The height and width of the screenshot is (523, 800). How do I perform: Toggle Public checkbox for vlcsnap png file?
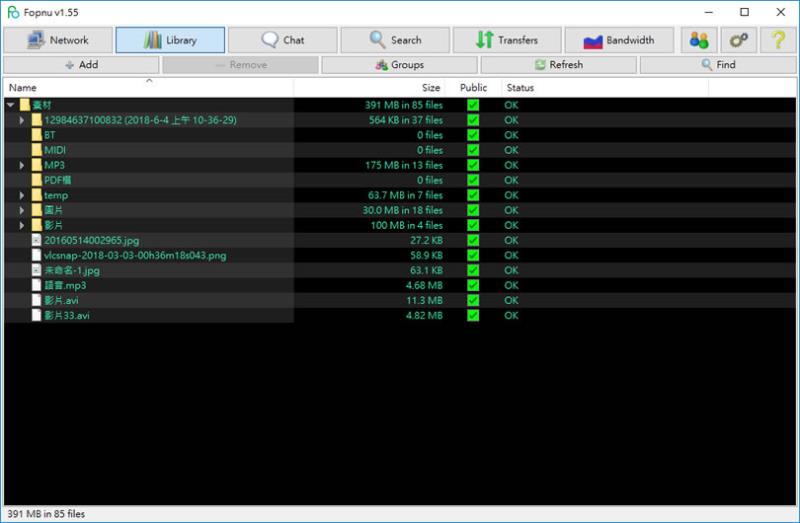pos(473,256)
